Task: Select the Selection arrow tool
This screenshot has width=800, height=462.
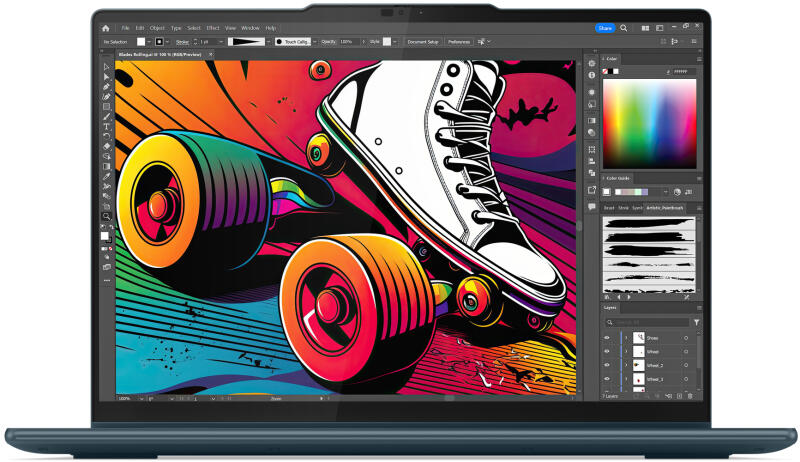Action: tap(107, 67)
